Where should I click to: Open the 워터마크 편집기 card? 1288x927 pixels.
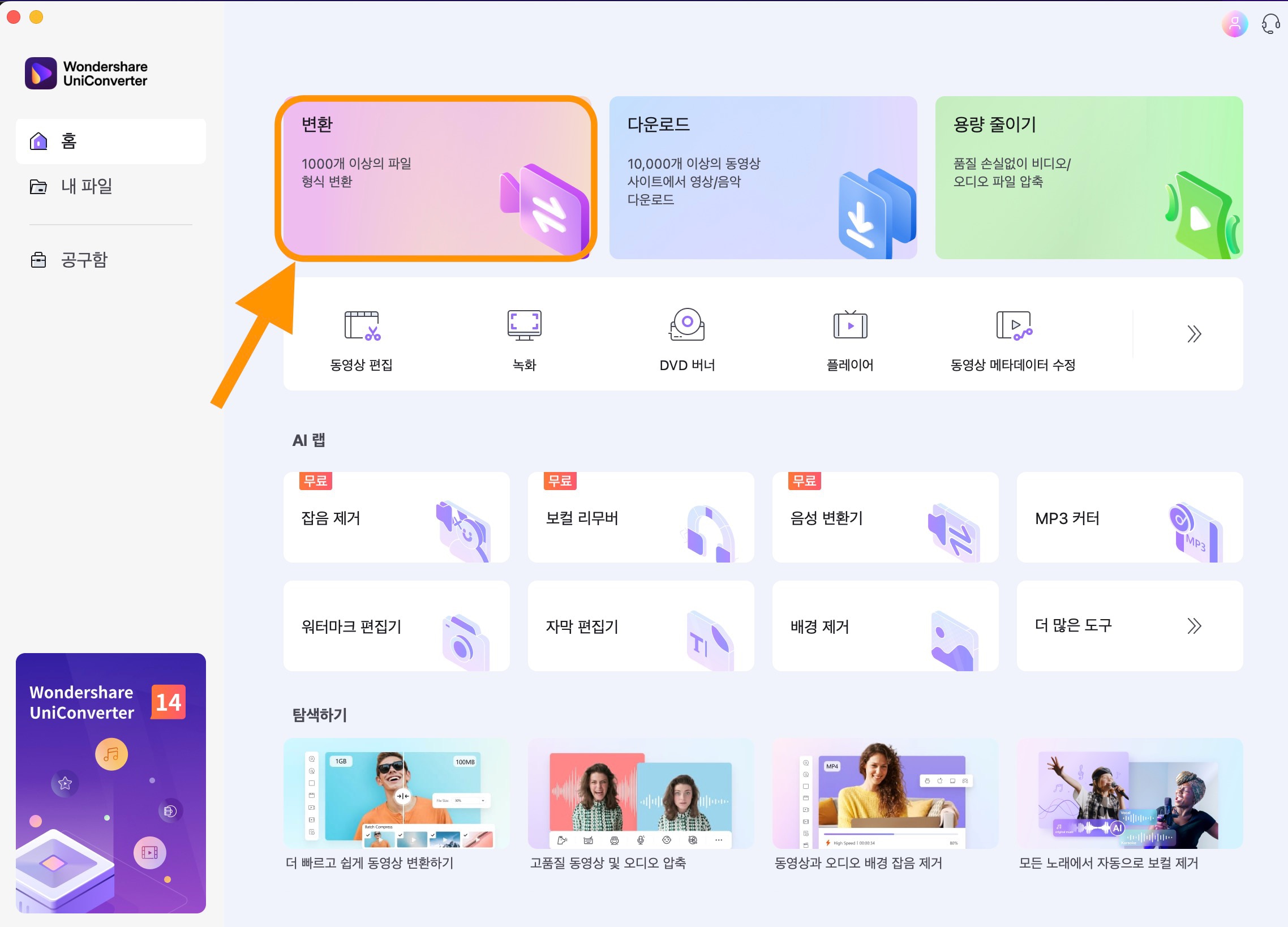396,626
